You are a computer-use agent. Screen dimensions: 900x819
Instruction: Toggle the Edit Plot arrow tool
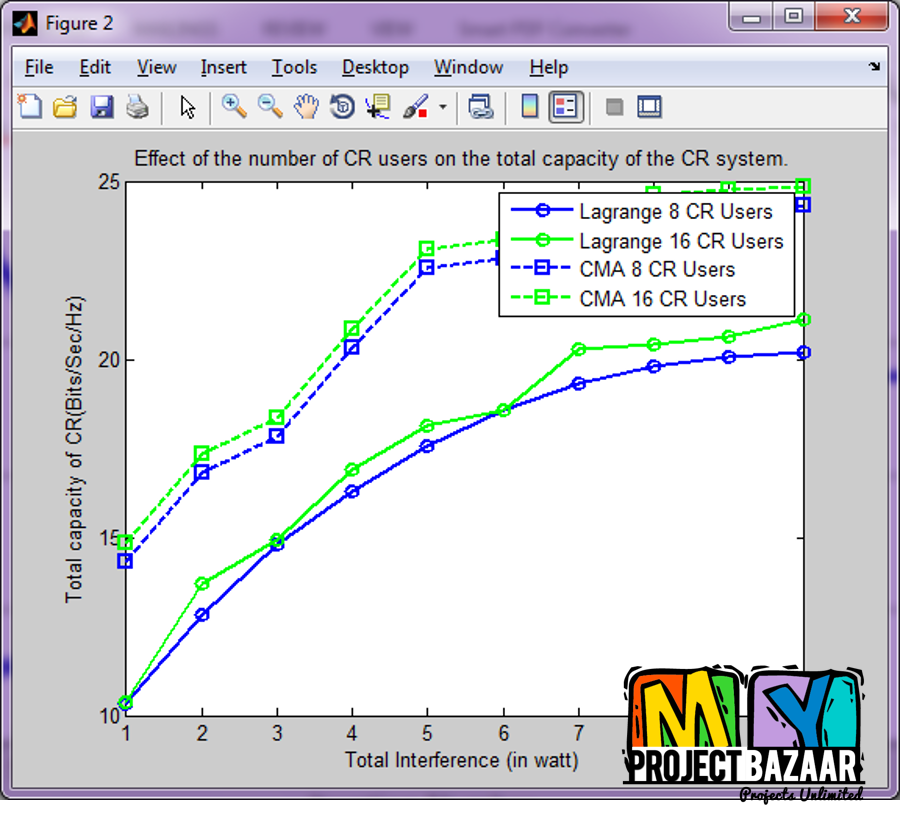coord(188,107)
